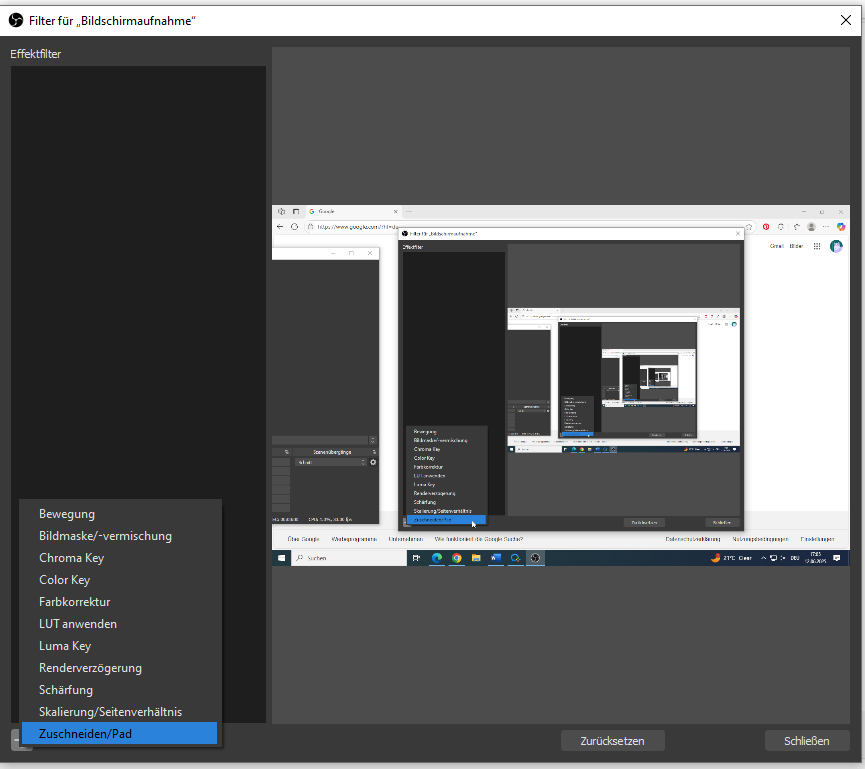Choose Bewegung from the filter menu

[119, 514]
